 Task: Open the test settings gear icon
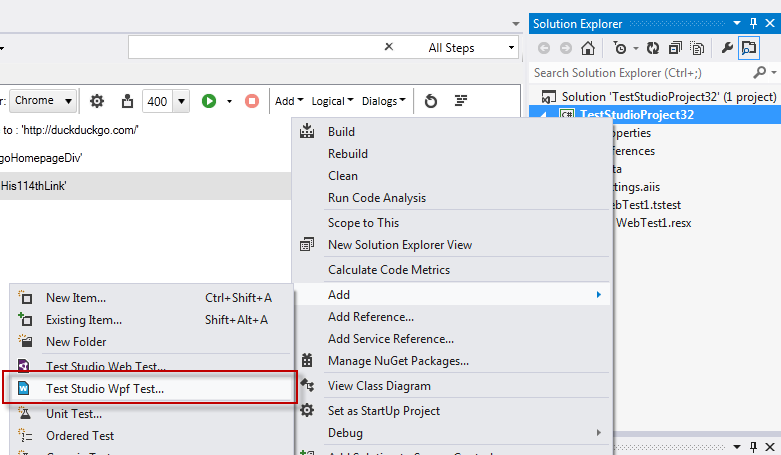97,101
